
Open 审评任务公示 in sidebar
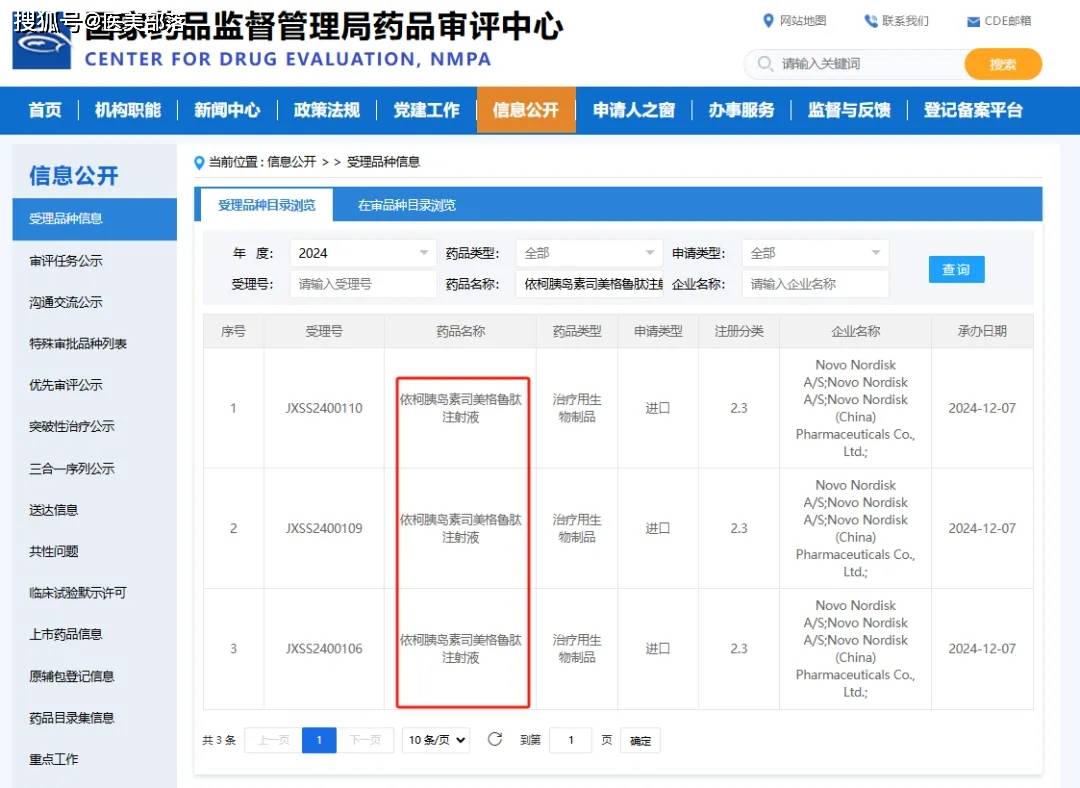(x=65, y=261)
